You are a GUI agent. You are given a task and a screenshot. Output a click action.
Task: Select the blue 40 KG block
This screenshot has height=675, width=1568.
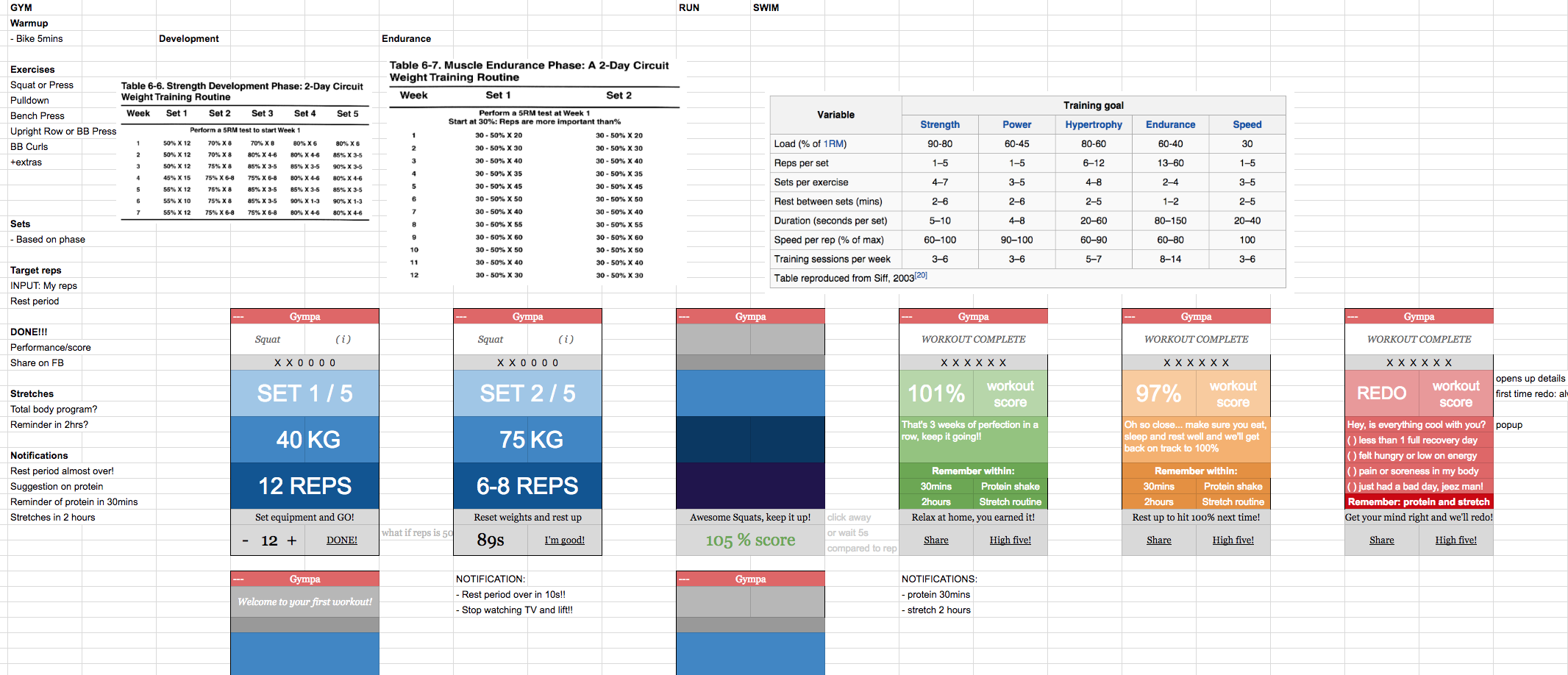[304, 440]
